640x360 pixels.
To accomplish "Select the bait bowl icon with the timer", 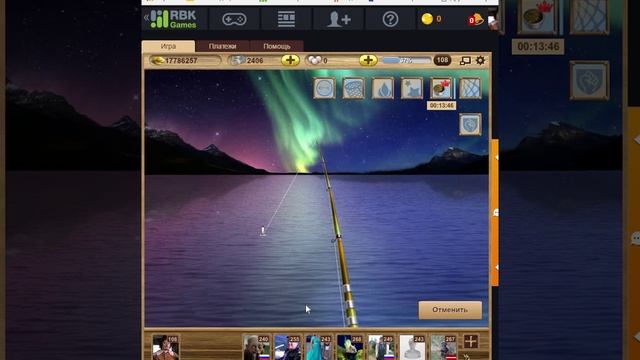I will click(441, 88).
